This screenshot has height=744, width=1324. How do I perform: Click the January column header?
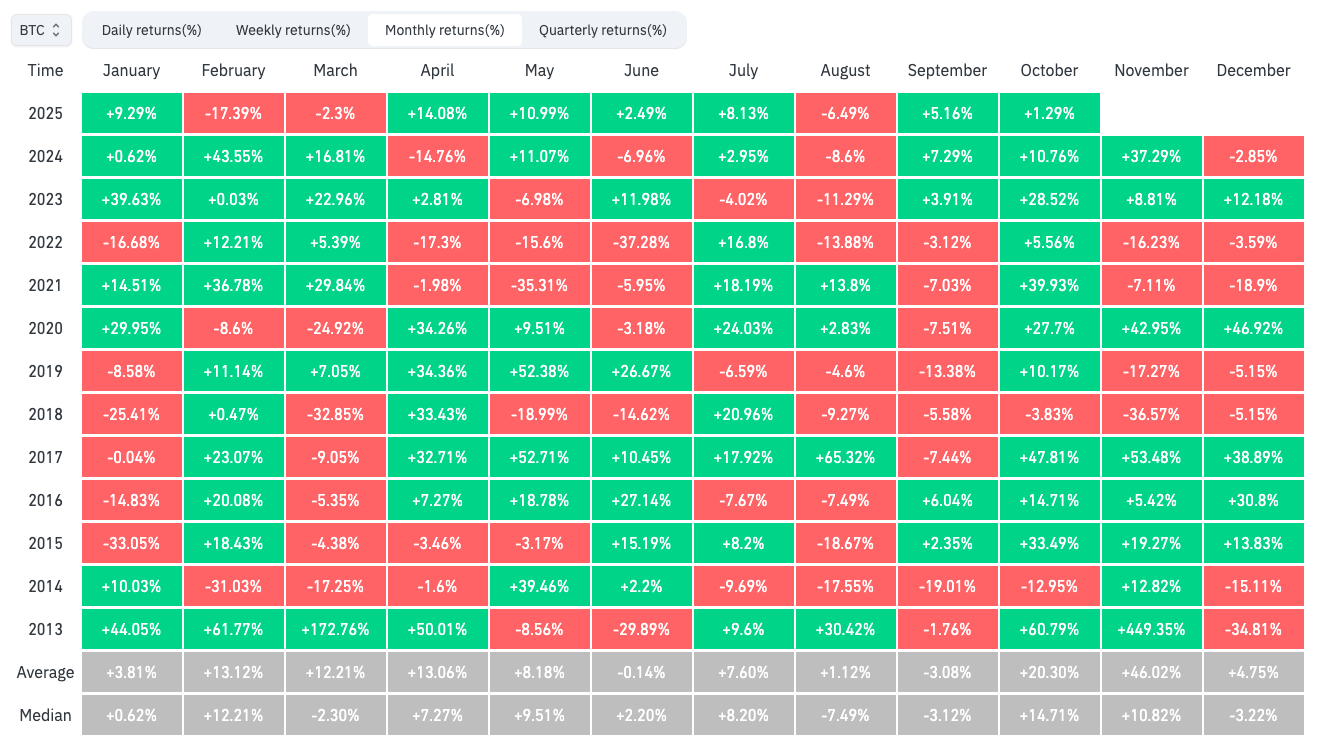click(131, 70)
